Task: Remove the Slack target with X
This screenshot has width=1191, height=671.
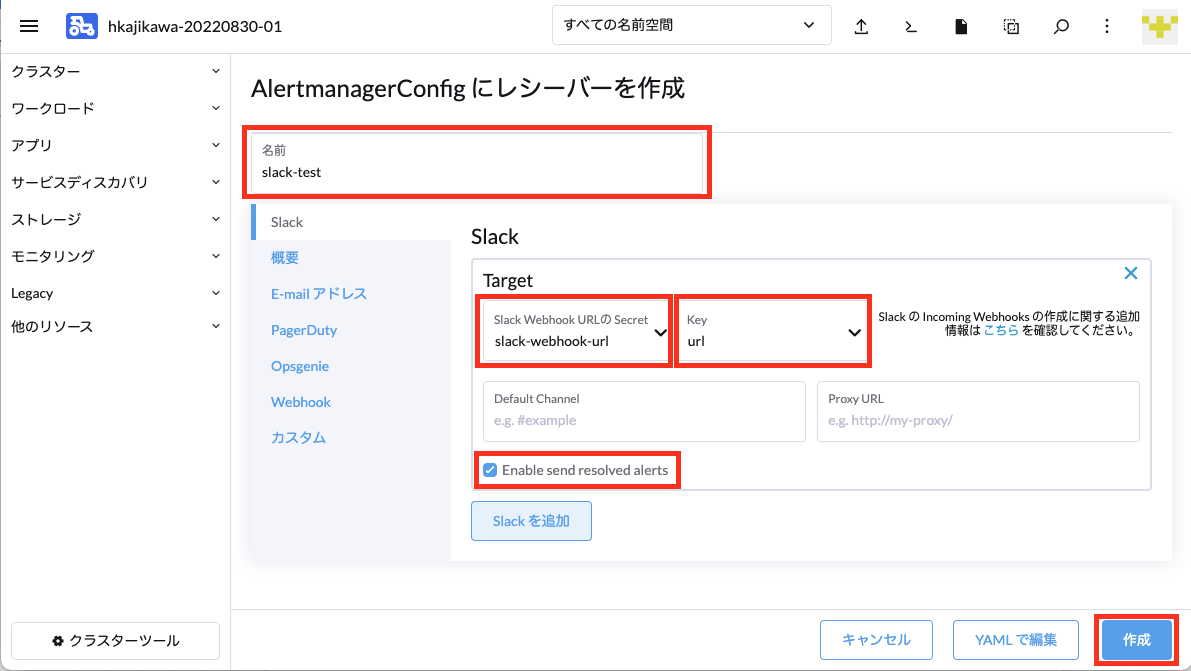Action: click(1130, 273)
